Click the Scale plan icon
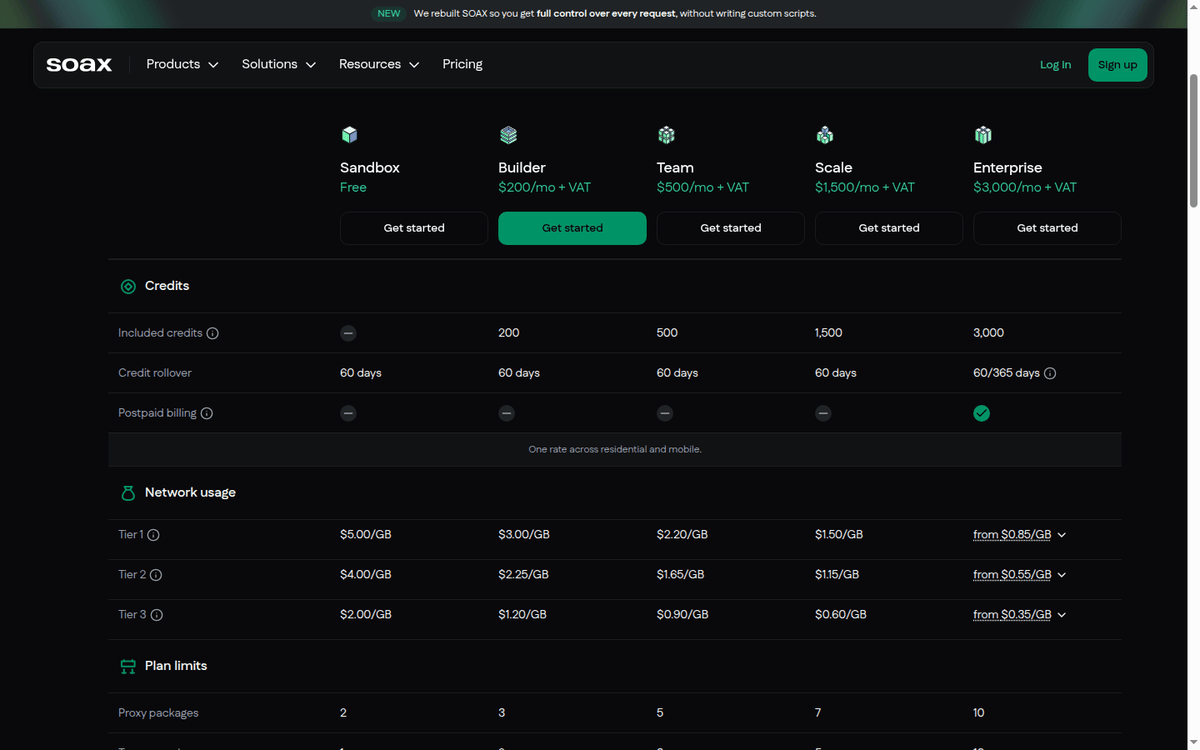Viewport: 1200px width, 750px height. tap(825, 134)
